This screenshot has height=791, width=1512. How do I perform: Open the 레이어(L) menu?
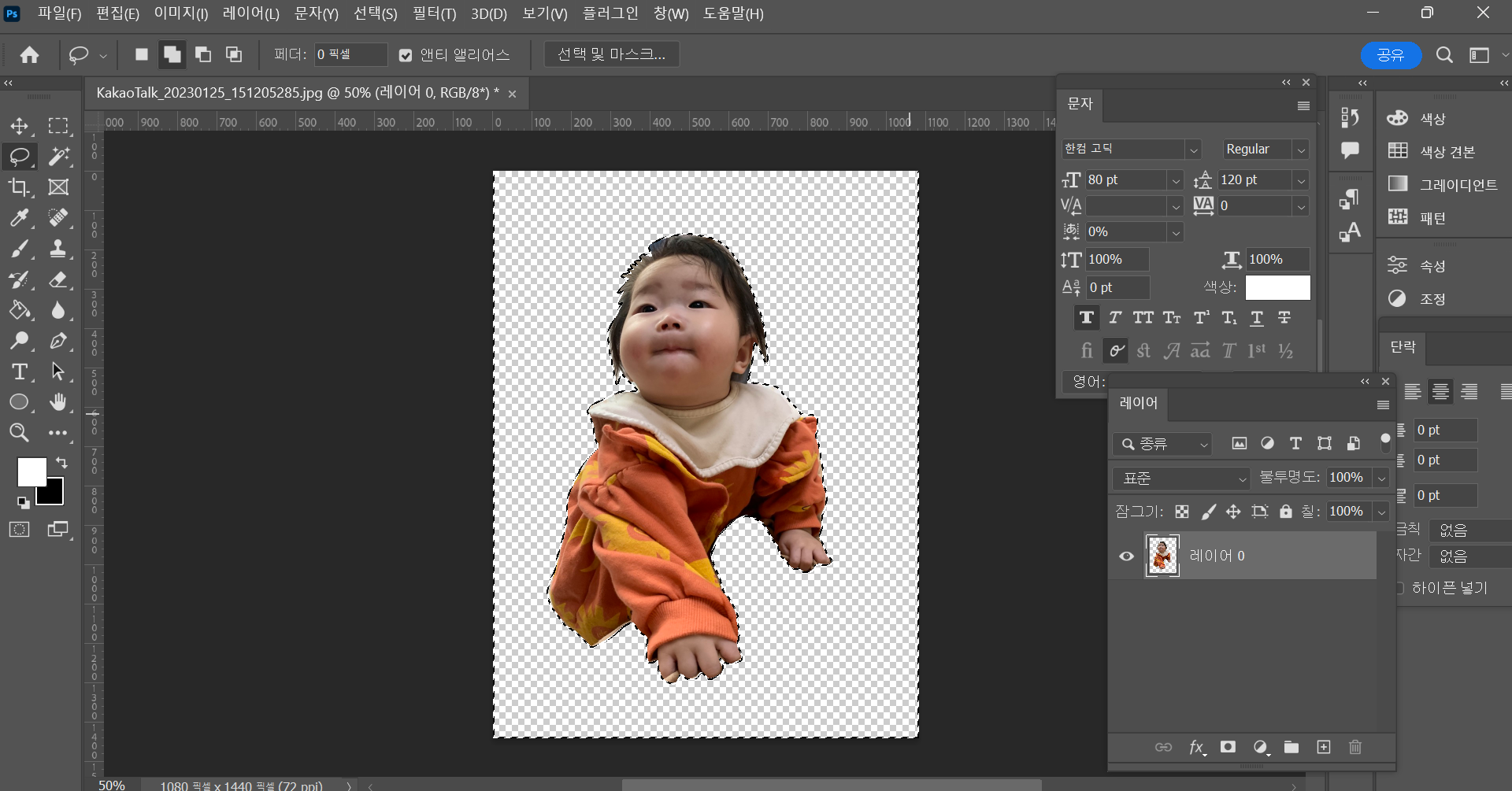tap(251, 13)
